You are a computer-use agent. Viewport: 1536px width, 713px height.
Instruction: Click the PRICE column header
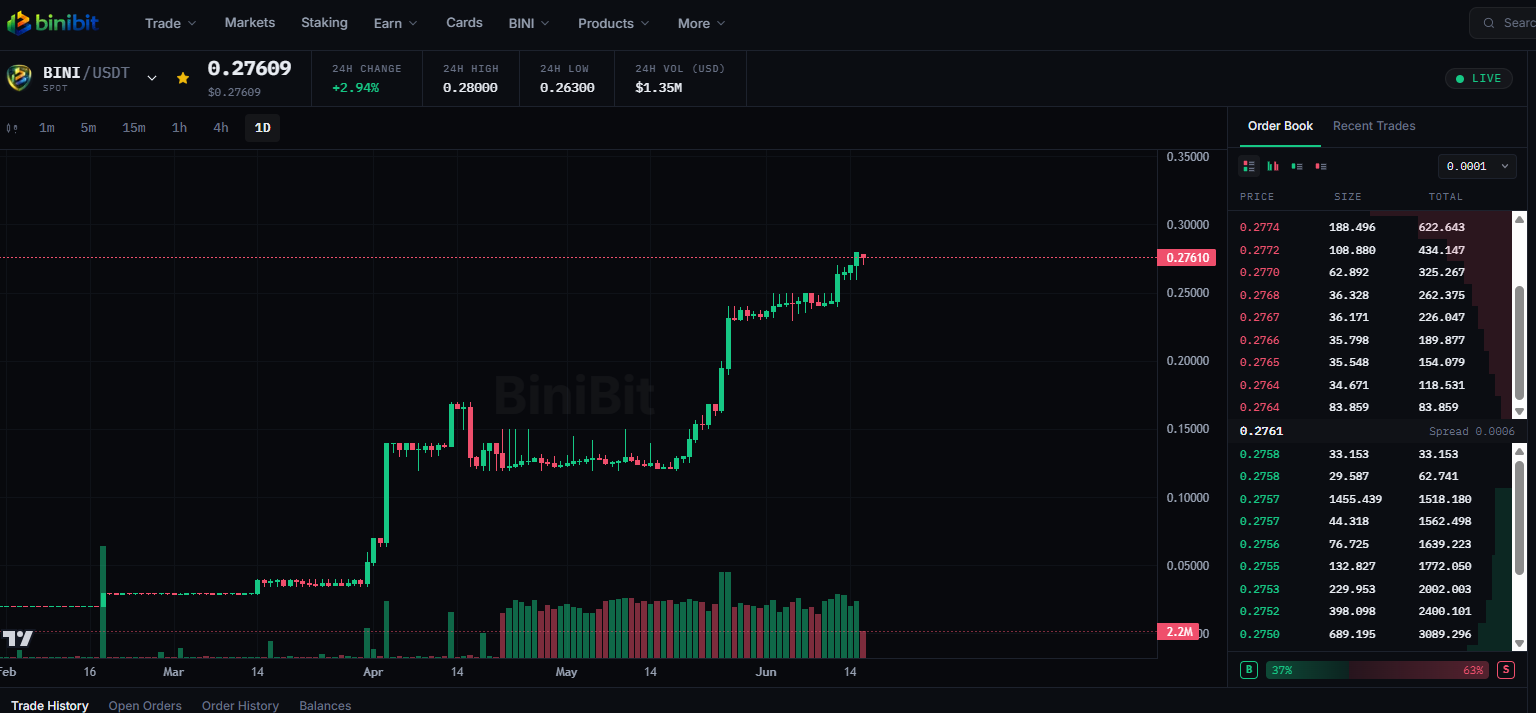tap(1258, 197)
